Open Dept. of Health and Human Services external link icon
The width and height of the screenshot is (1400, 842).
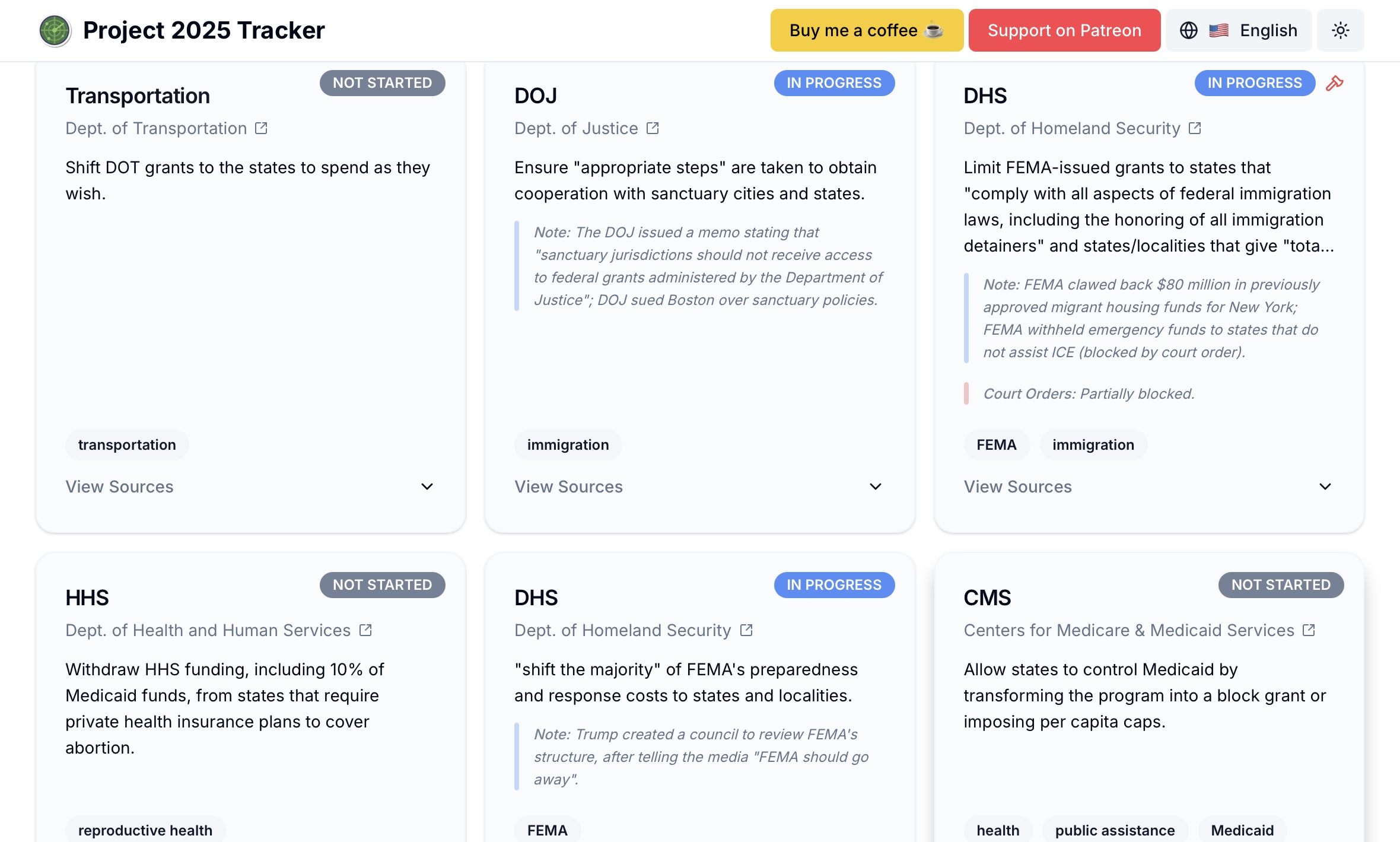[365, 630]
